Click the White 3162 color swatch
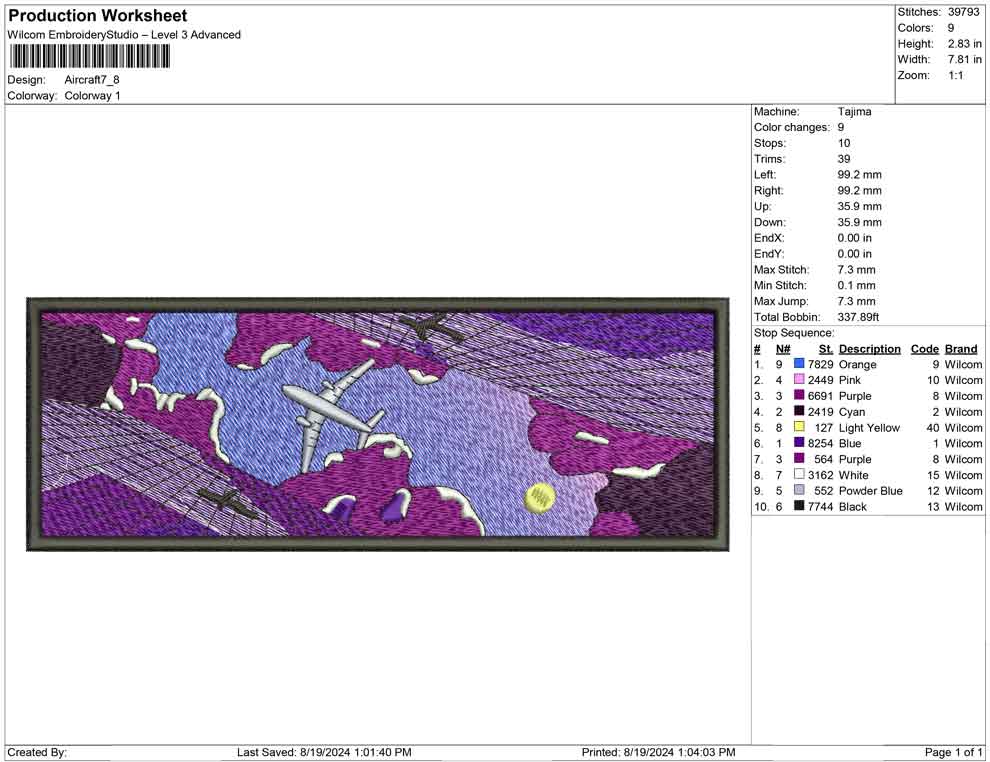This screenshot has height=762, width=990. coord(799,475)
